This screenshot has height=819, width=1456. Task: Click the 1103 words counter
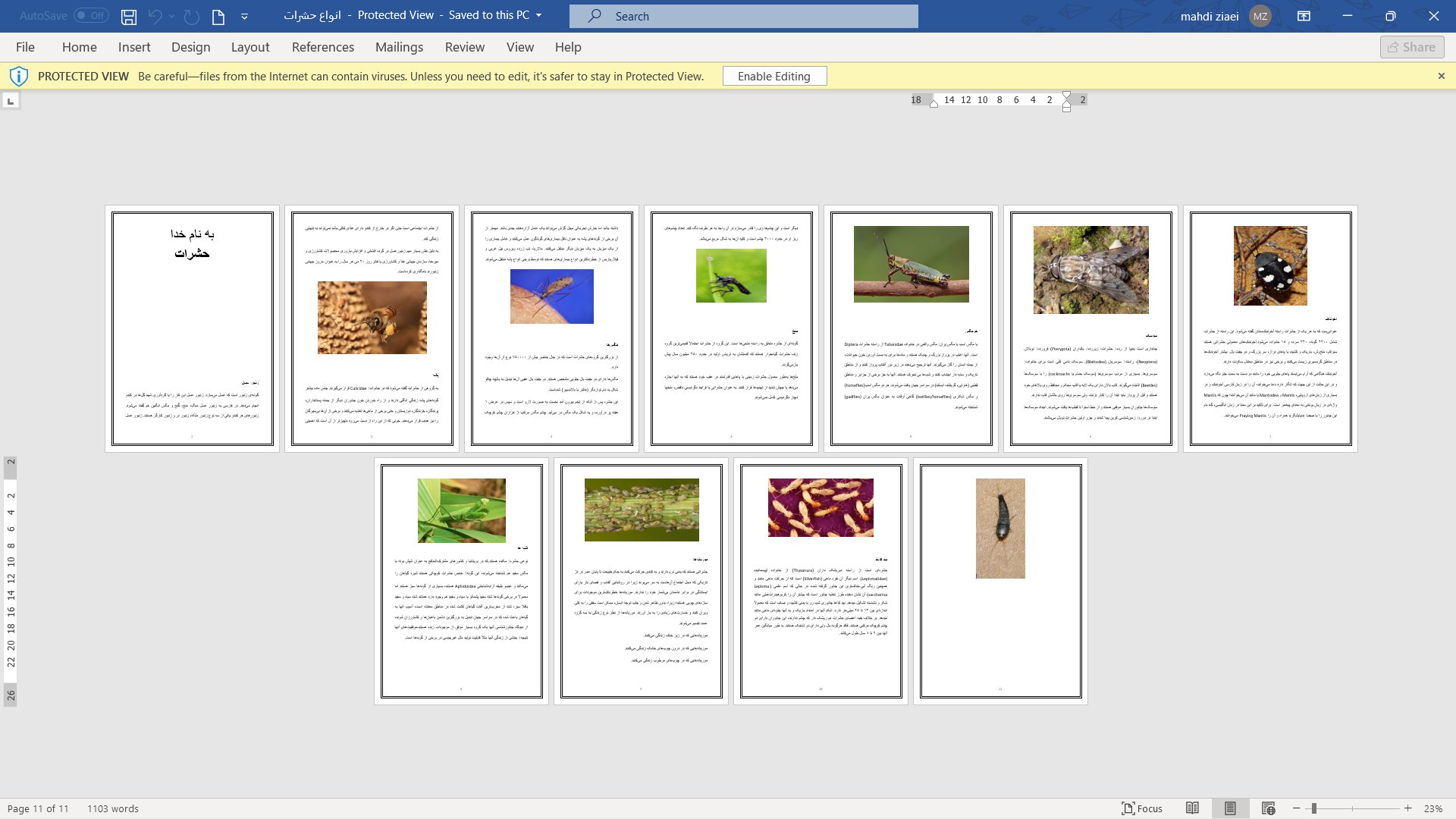click(113, 808)
